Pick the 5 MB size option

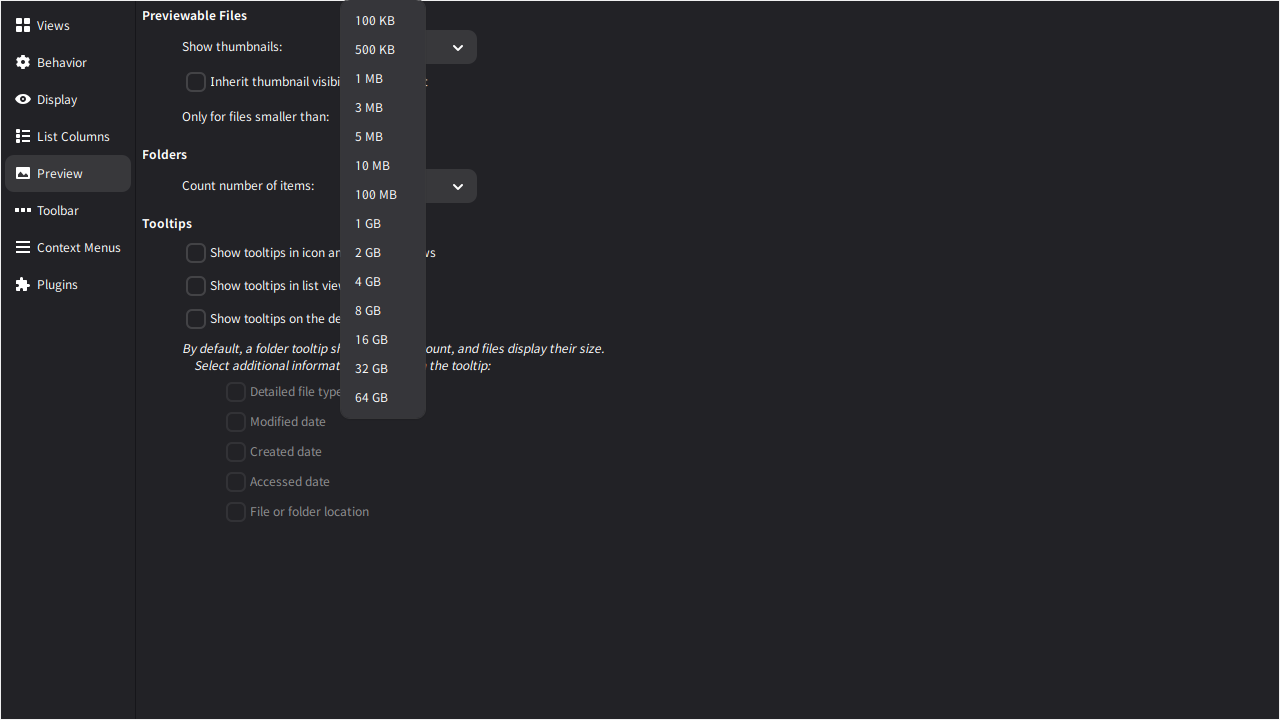383,137
